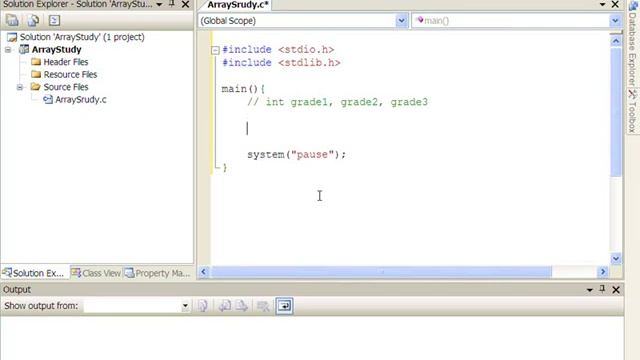The image size is (640, 360).
Task: Click the Find Message in Code icon in Output toolbar
Action: [203, 306]
